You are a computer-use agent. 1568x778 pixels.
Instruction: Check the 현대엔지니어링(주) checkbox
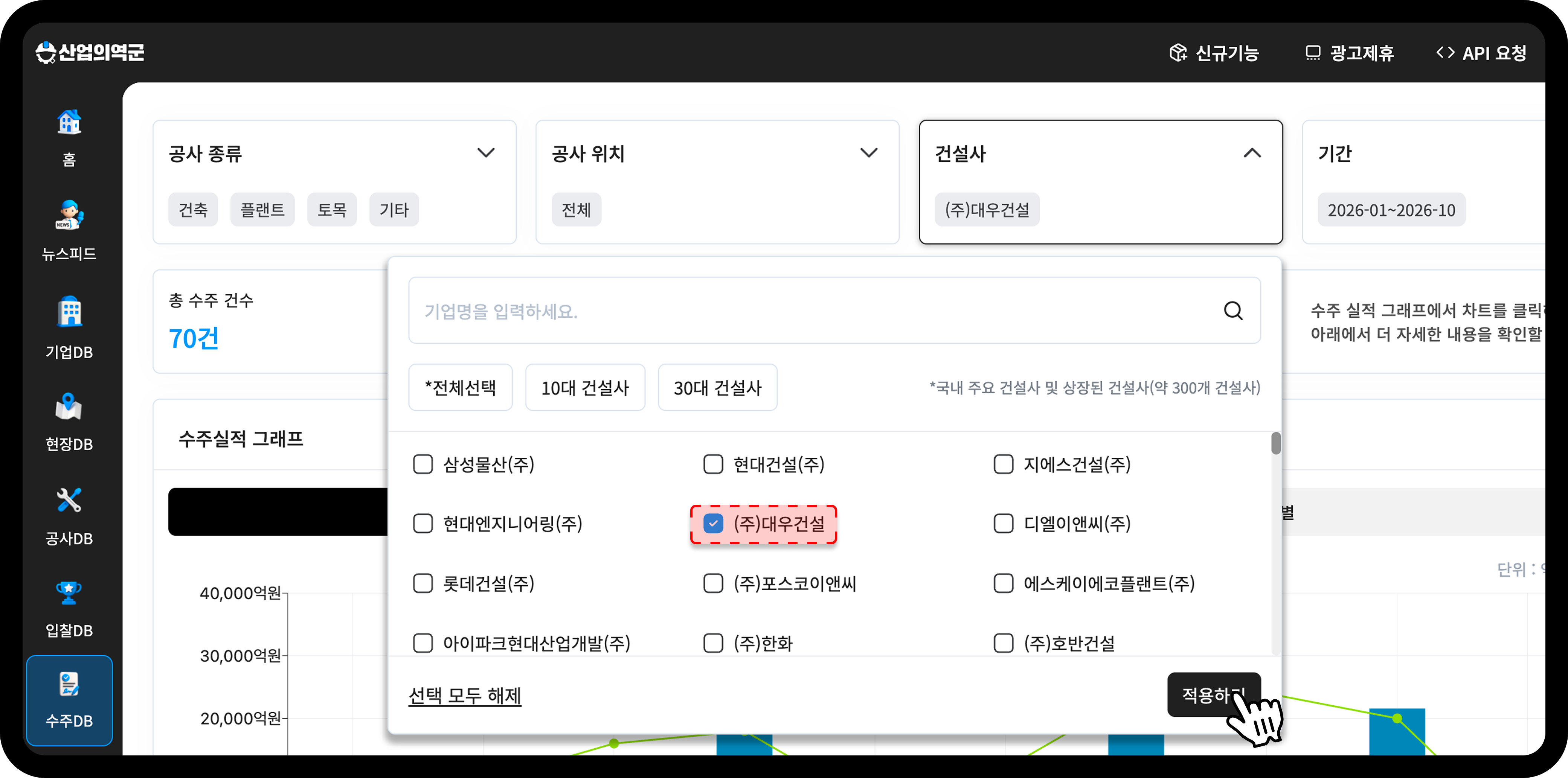(423, 523)
